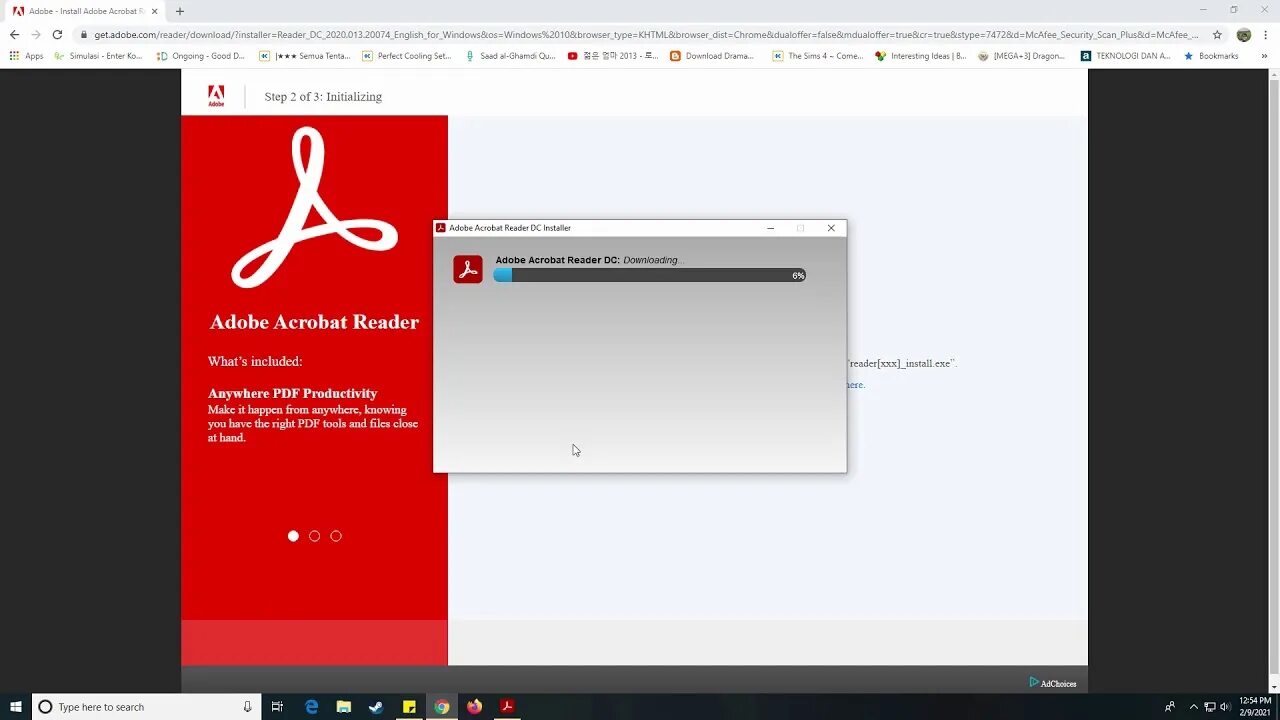This screenshot has width=1280, height=720.
Task: Click the 'here.' link behind installer
Action: click(856, 385)
